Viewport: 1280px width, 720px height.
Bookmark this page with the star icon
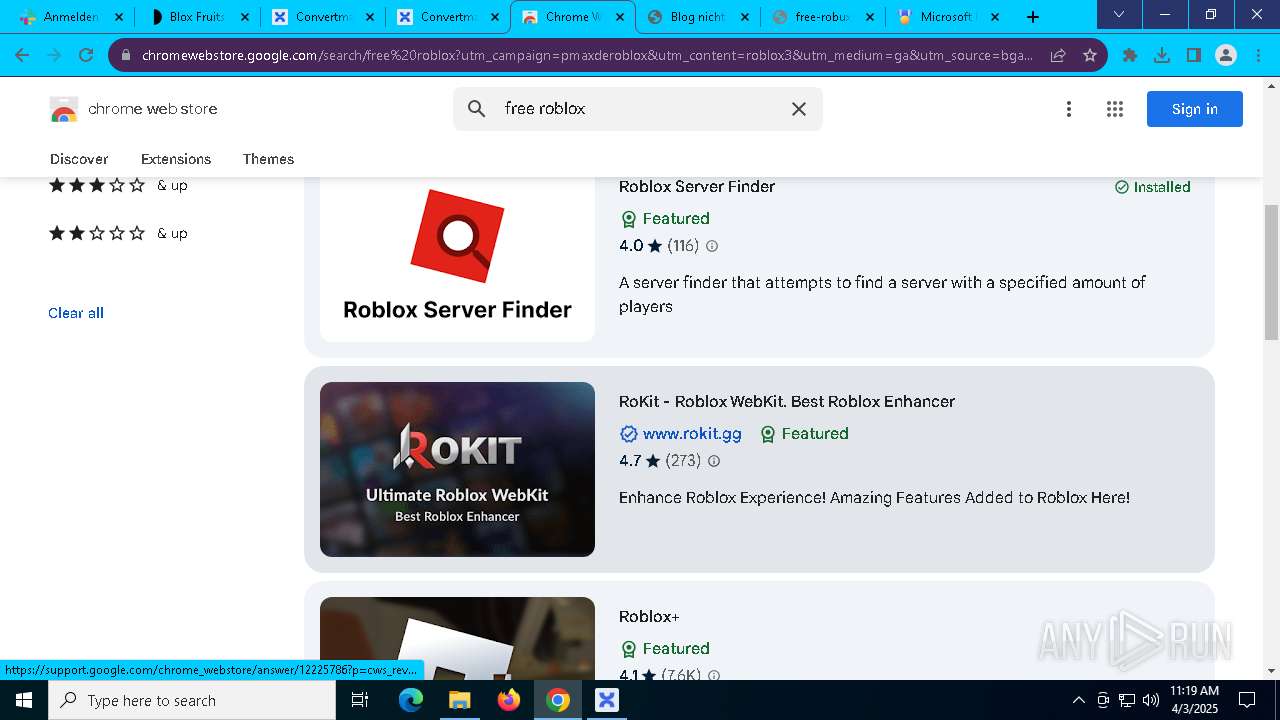(x=1090, y=55)
